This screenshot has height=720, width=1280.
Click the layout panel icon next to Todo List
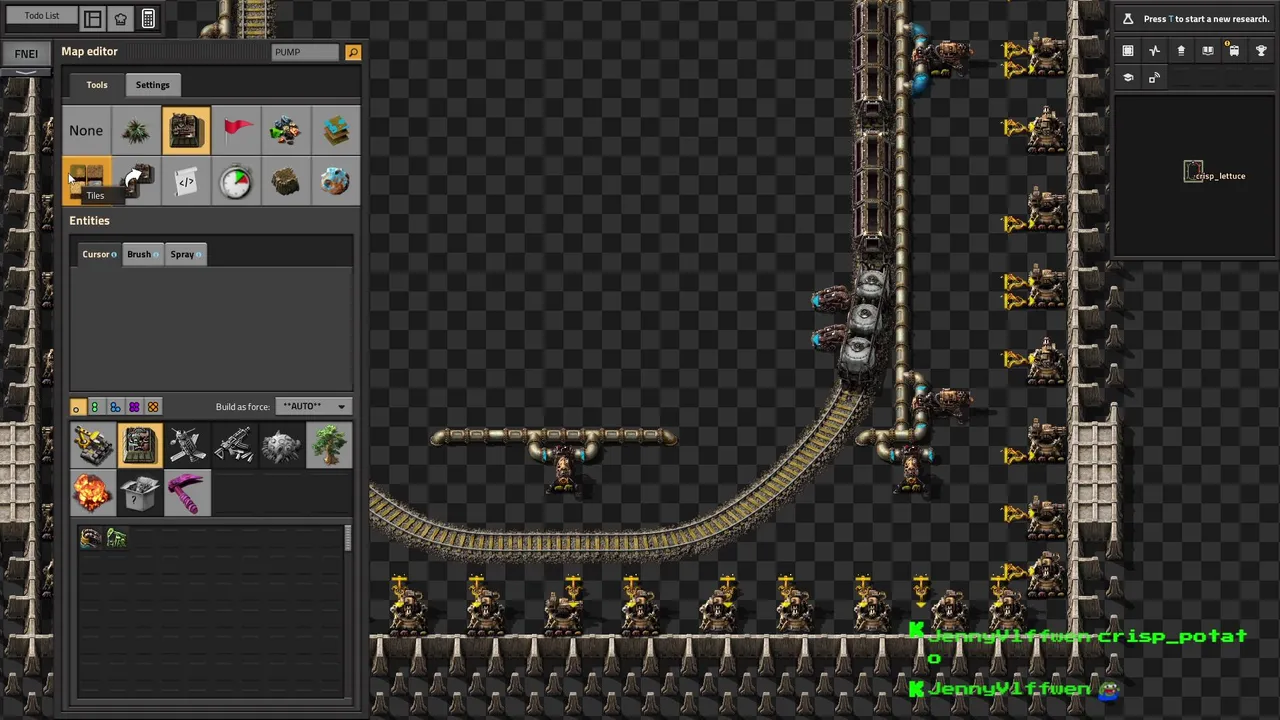(92, 18)
